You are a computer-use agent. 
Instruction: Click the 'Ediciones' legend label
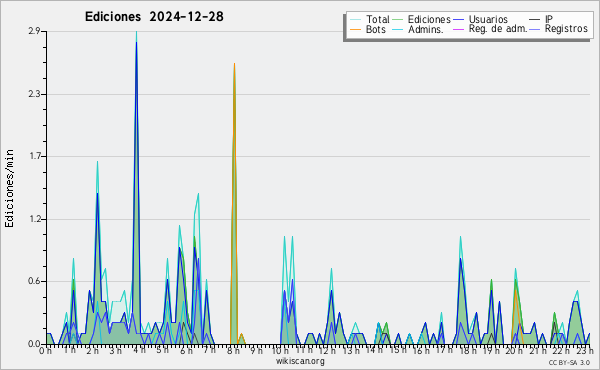429,19
